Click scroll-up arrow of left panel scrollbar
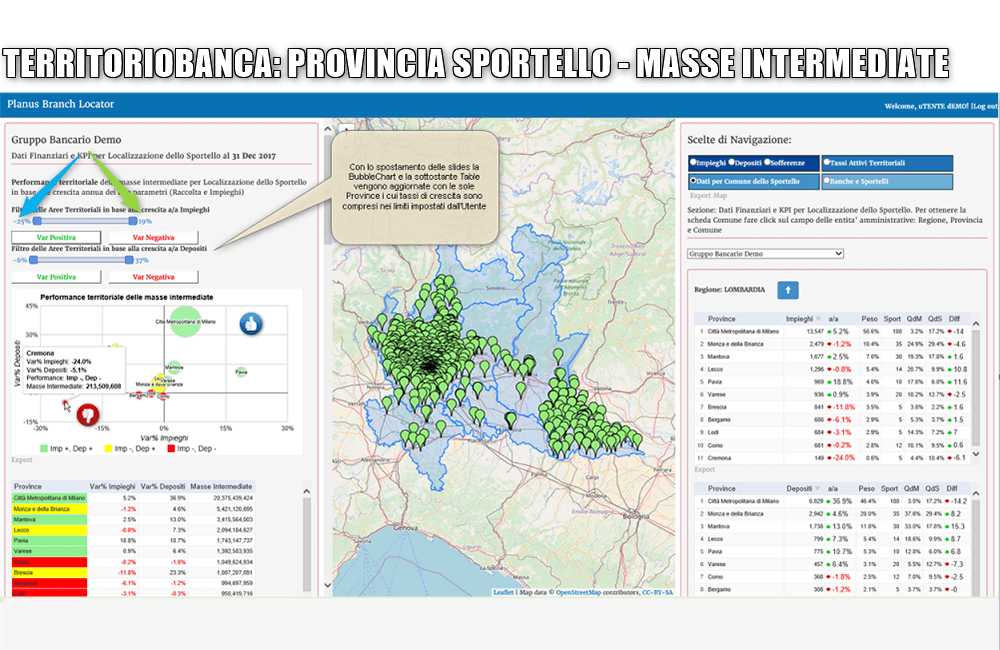1000x650 pixels. click(x=328, y=129)
